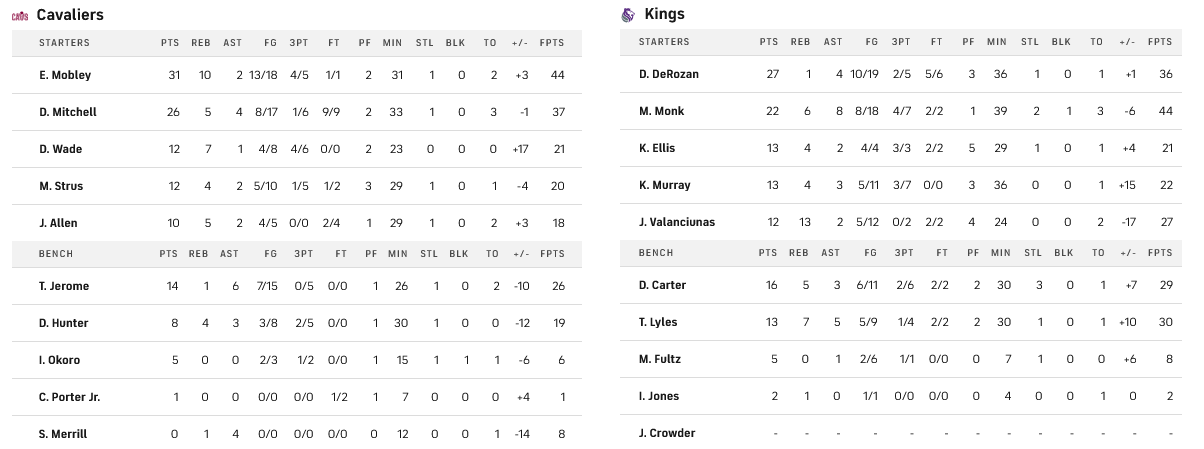Click M. Monk player name
Screen dimensions: 1204x449
pos(661,111)
